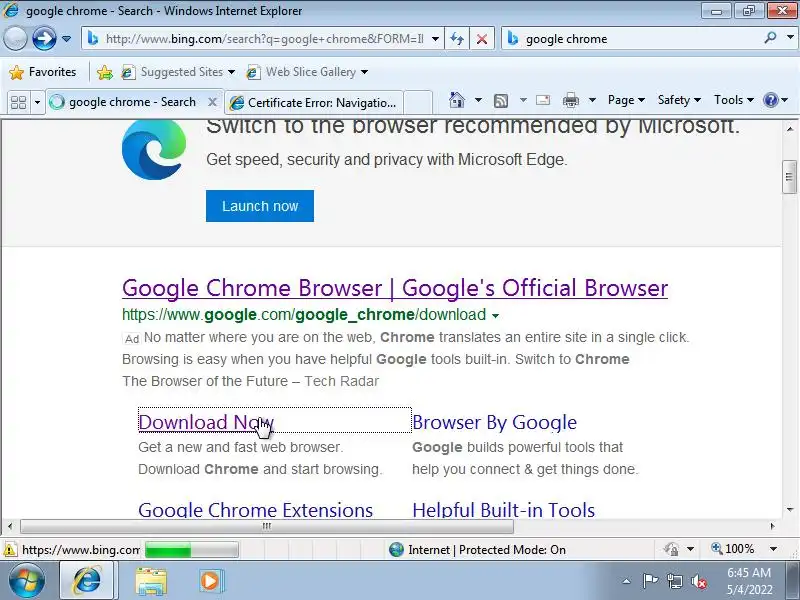Open the Browser By Google link

(494, 422)
